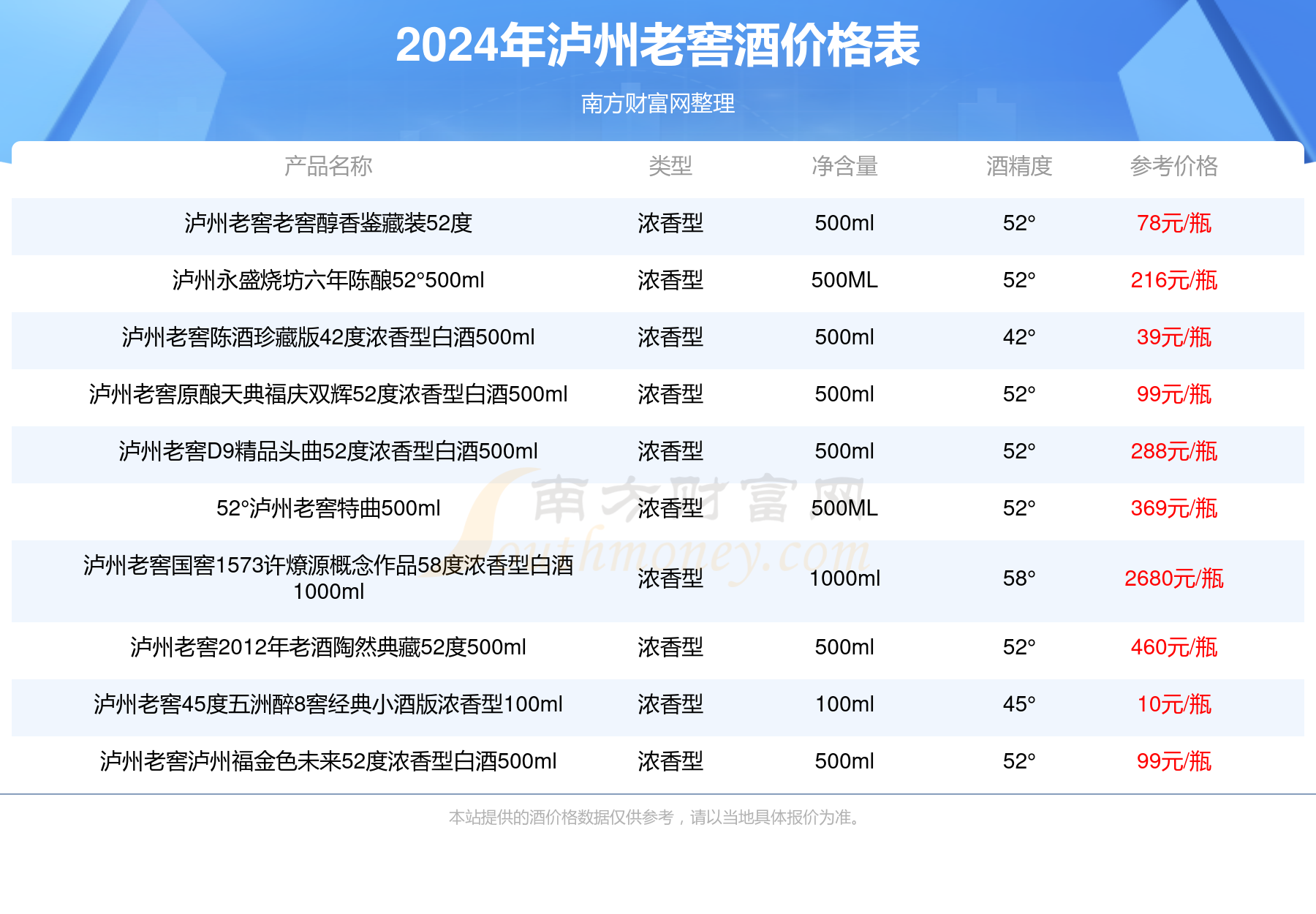Click the 10元/瓶 price
This screenshot has height=914, width=1316.
pos(1174,704)
